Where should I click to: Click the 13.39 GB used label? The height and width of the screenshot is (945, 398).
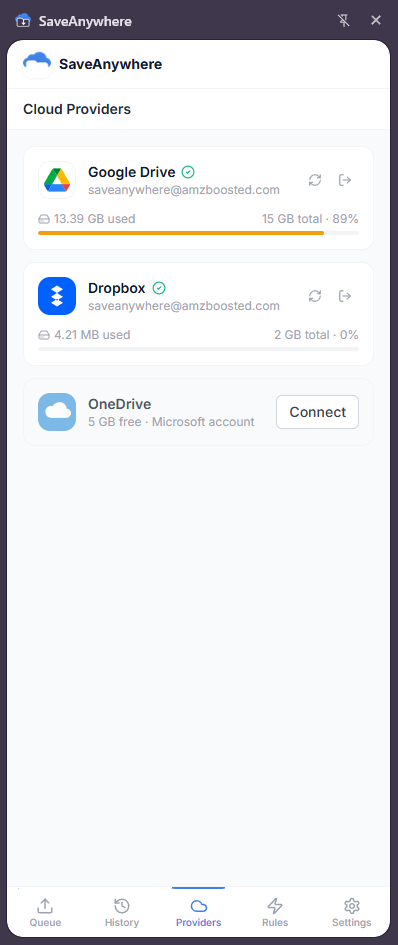[x=95, y=219]
